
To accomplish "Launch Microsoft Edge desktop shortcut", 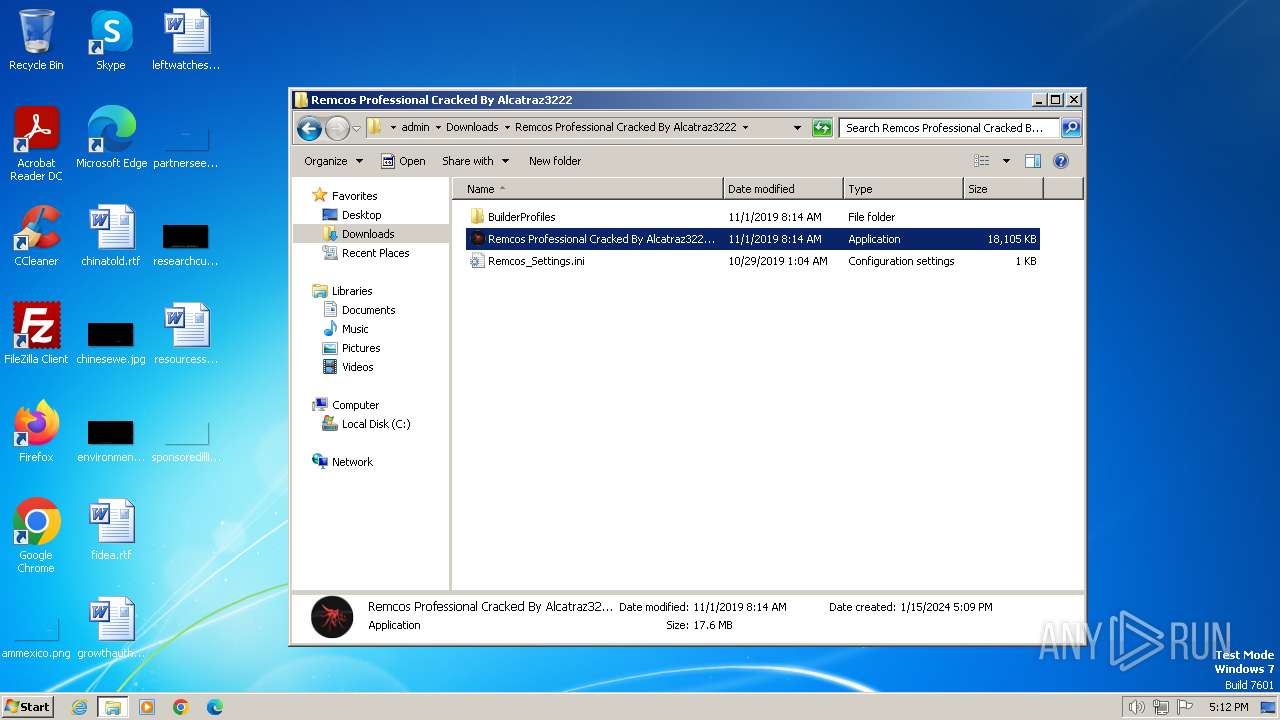I will pos(111,138).
